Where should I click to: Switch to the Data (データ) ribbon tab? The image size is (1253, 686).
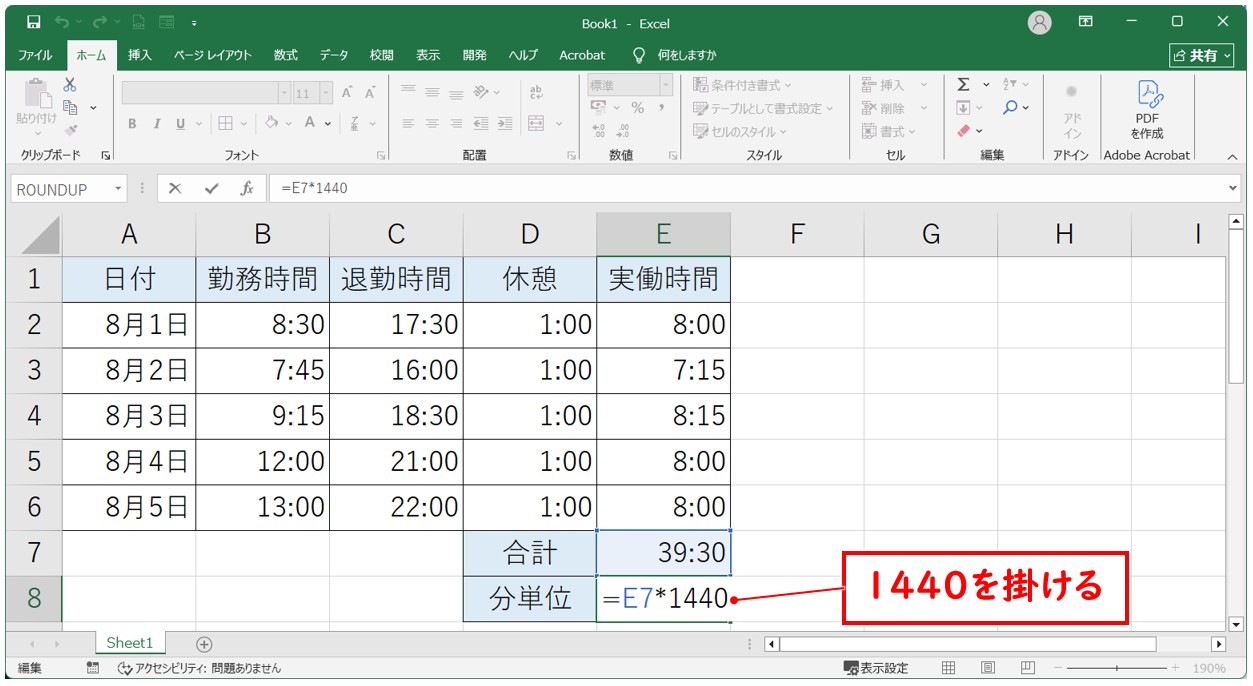pyautogui.click(x=334, y=55)
